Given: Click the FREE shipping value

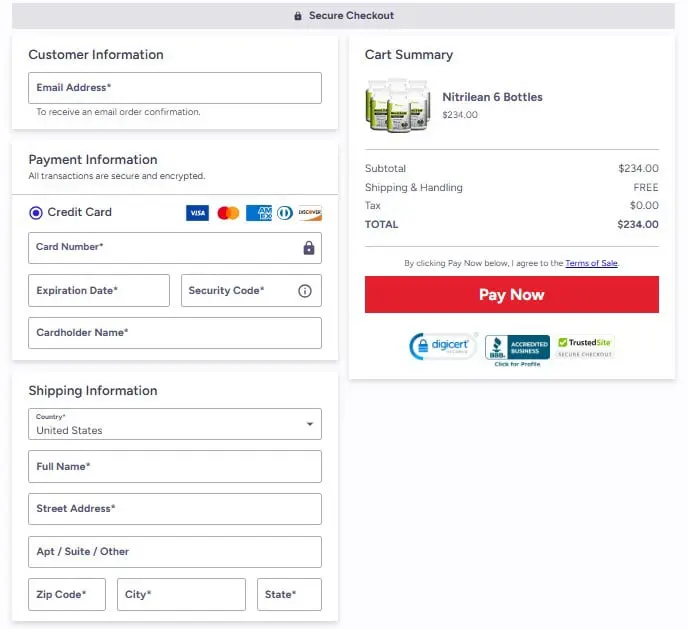Looking at the screenshot, I should (x=646, y=188).
